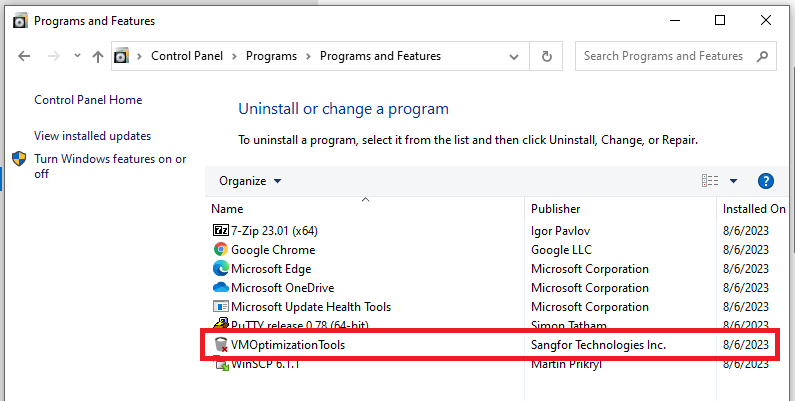Expand the view options dropdown arrow
The height and width of the screenshot is (401, 795).
733,181
